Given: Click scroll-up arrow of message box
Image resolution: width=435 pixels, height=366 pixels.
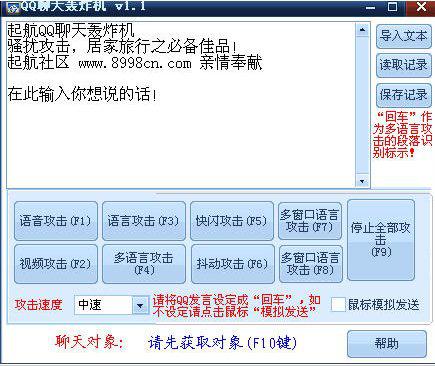Looking at the screenshot, I should [x=362, y=30].
